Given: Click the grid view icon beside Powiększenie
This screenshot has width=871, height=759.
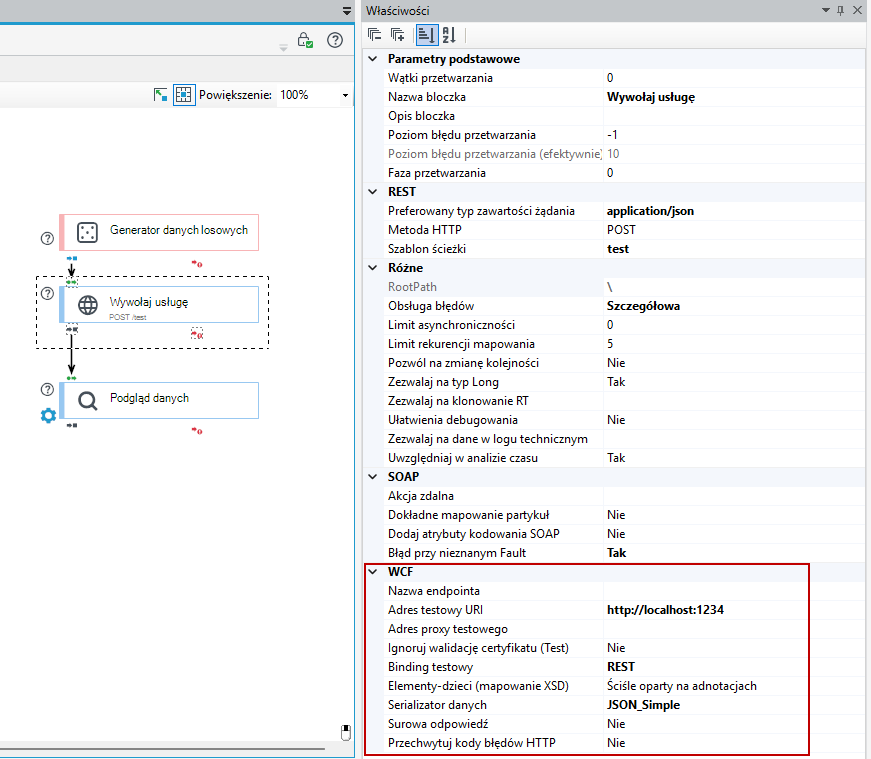Looking at the screenshot, I should point(184,95).
